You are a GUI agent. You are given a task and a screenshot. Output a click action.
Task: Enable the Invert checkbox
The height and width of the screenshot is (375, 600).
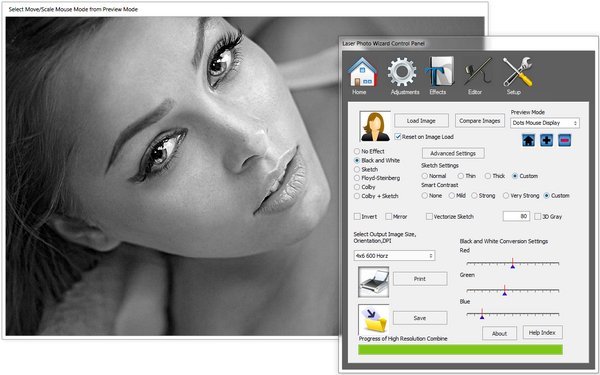[365, 217]
